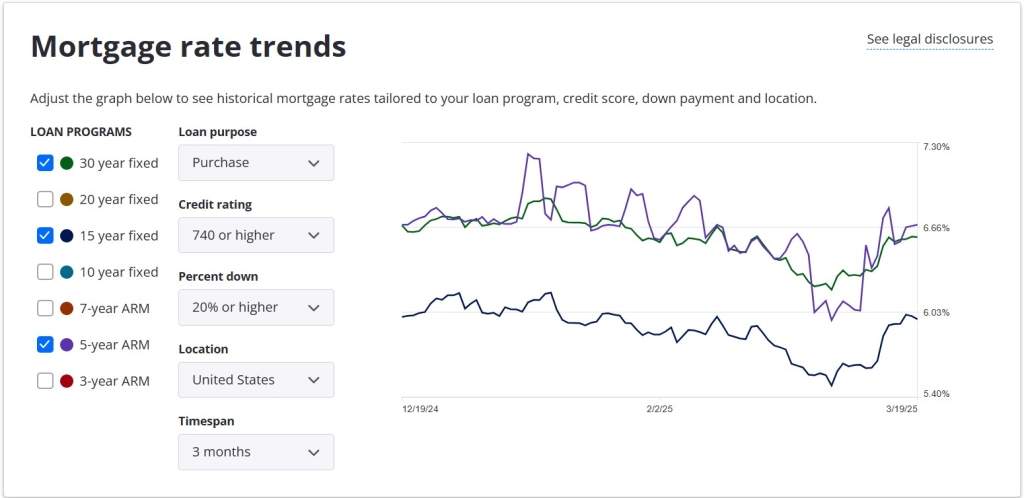Click the red 3-year ARM color dot
1024x498 pixels.
(67, 380)
